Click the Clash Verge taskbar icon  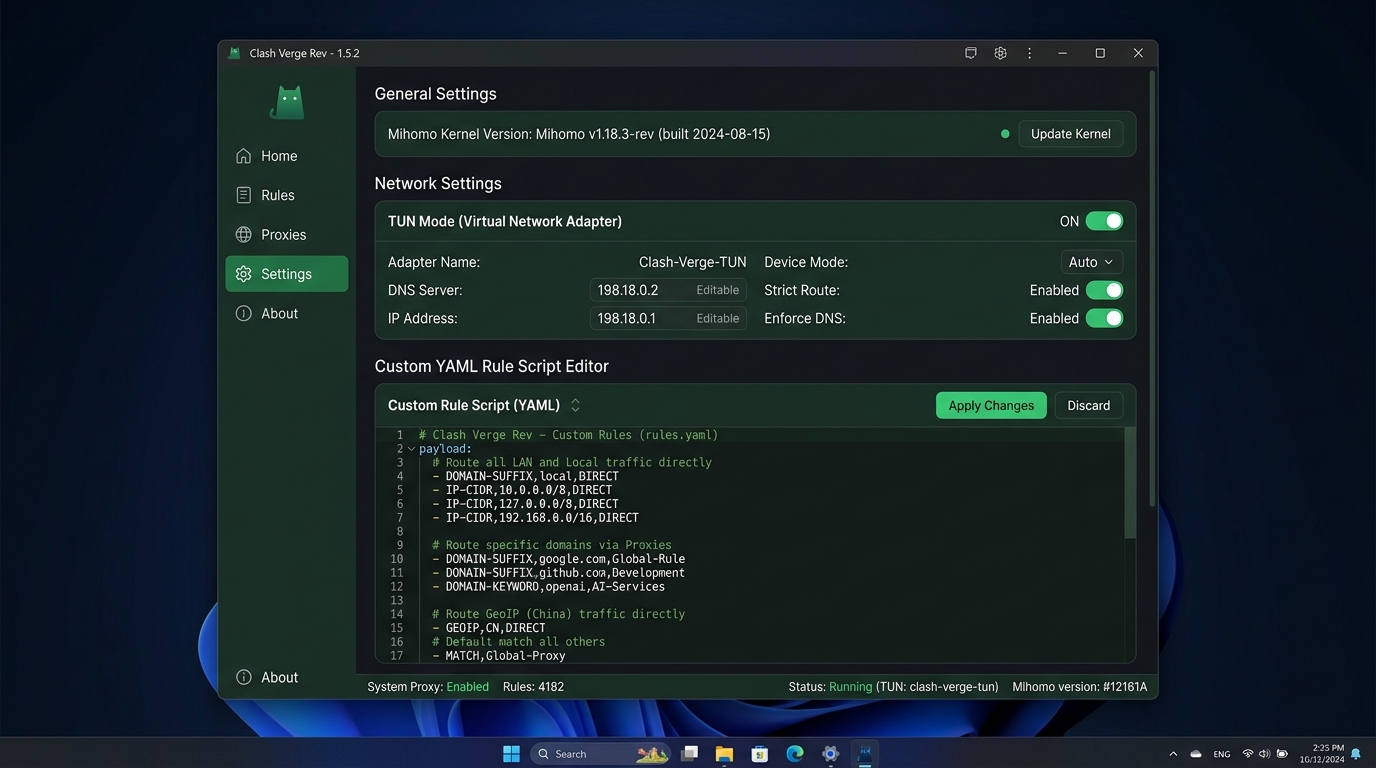point(865,754)
